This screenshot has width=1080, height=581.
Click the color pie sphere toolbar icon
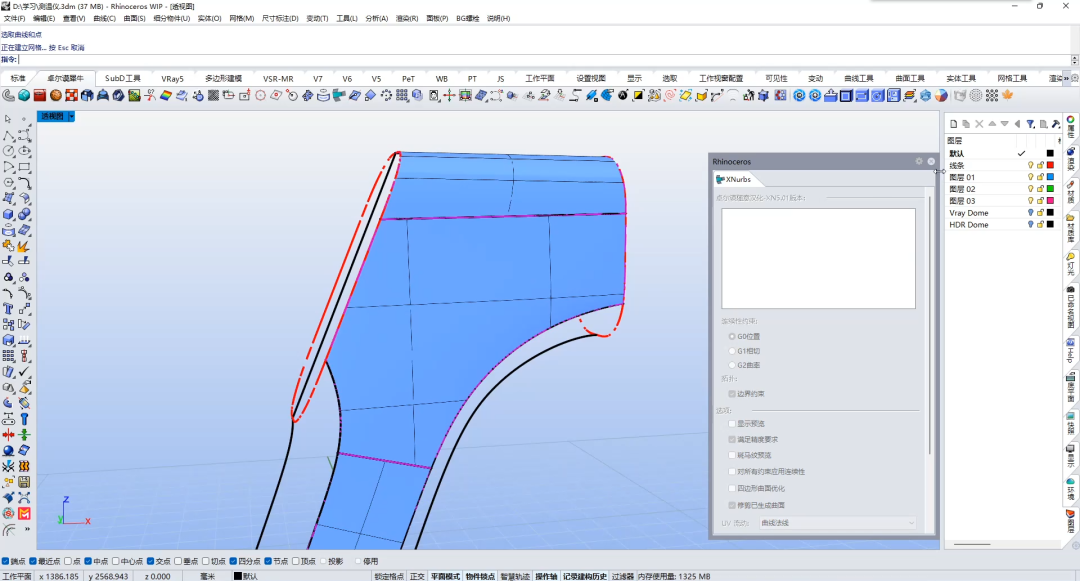pyautogui.click(x=941, y=96)
